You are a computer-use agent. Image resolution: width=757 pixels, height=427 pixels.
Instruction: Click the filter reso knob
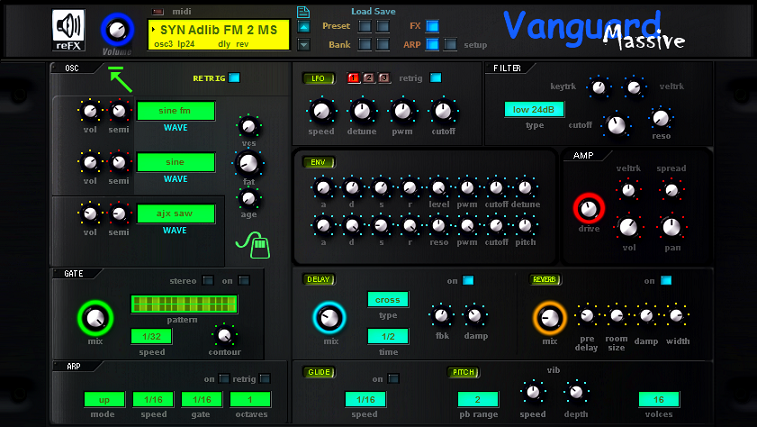(660, 118)
